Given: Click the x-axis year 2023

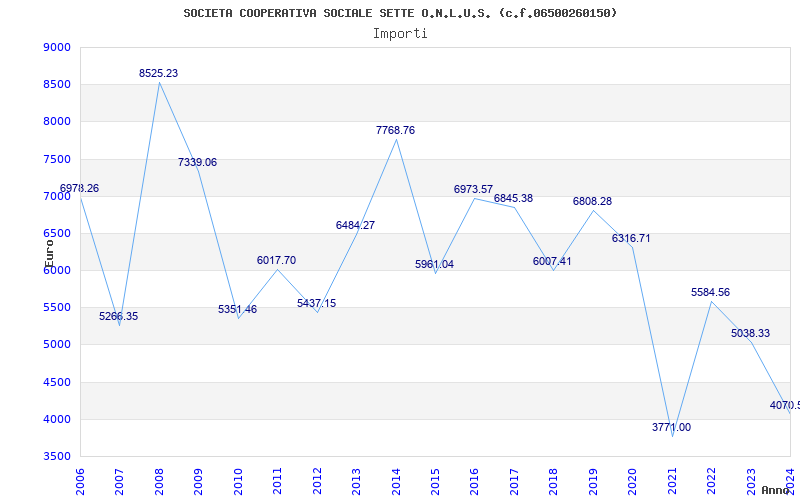Looking at the screenshot, I should [752, 481].
